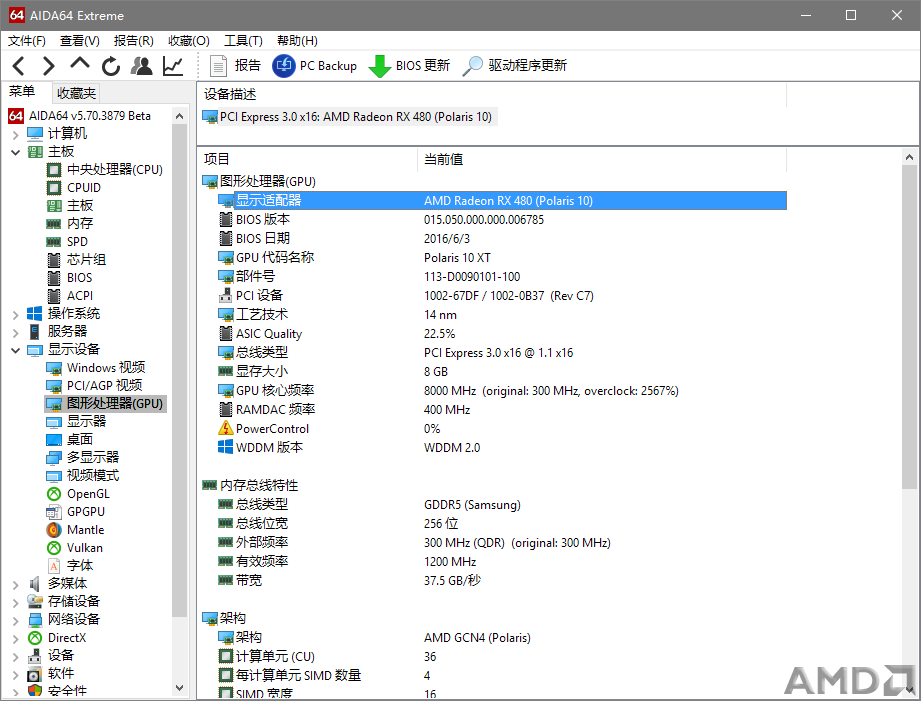Go up one level in toolbar

[x=80, y=64]
